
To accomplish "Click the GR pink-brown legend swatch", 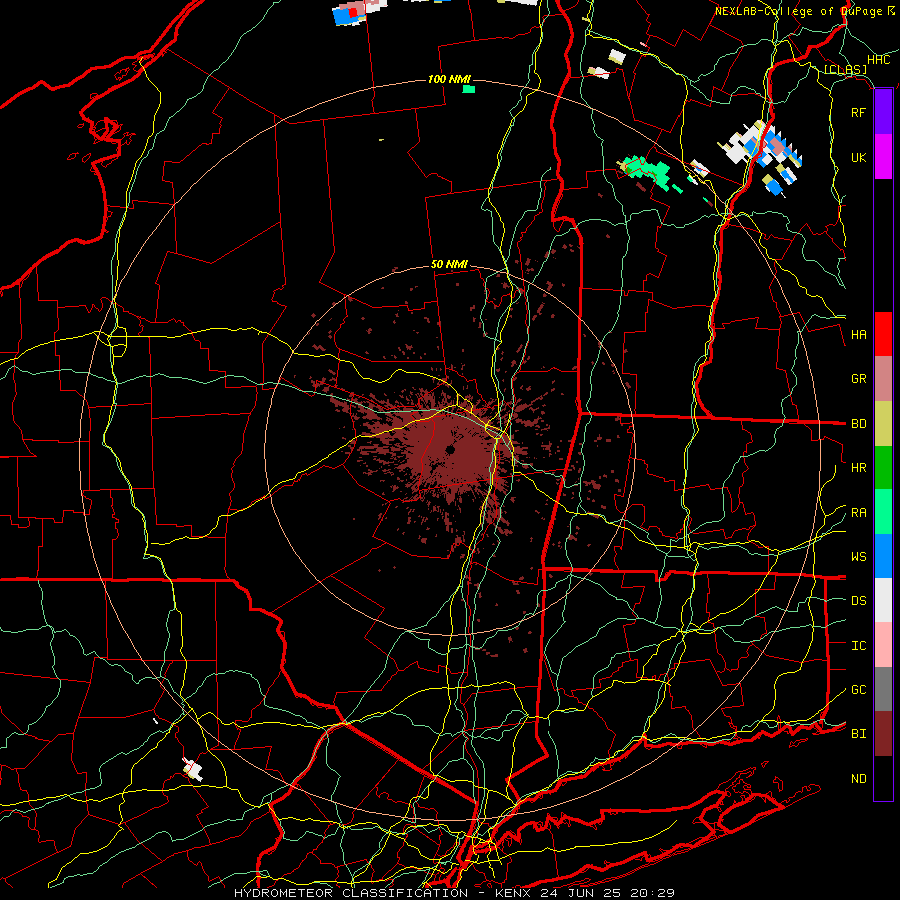I will click(883, 379).
